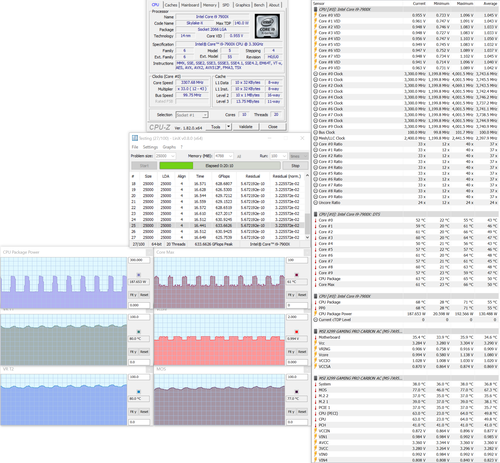Open CPU Package Power graph color swatch
Image resolution: width=500 pixels, height=463 pixels.
[139, 275]
